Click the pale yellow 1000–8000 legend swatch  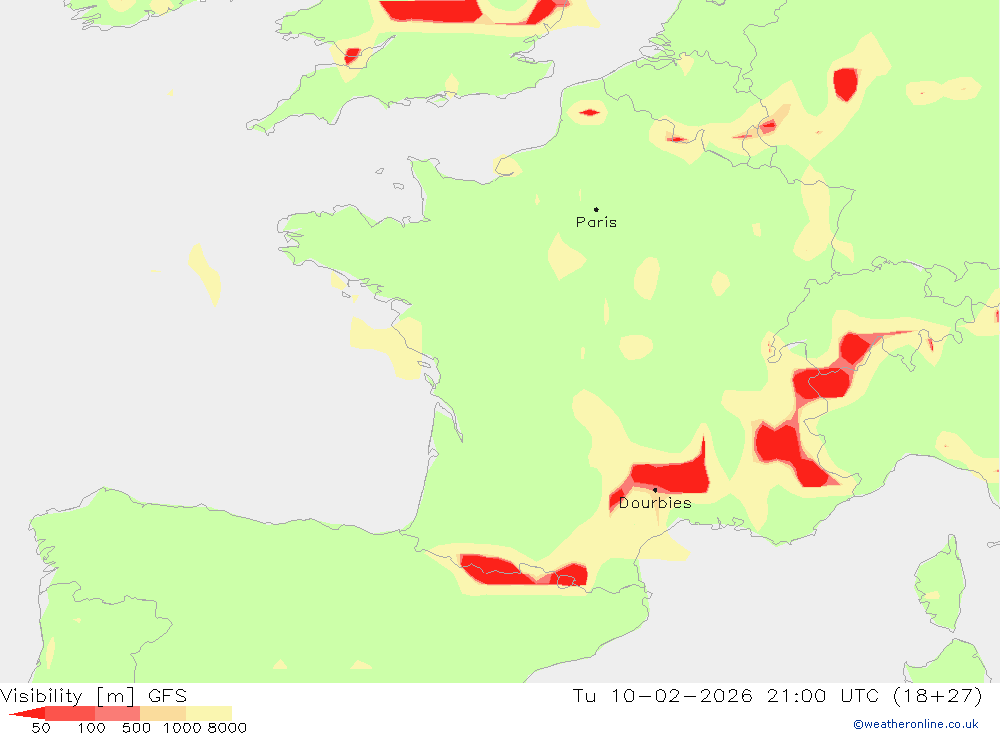coord(209,713)
